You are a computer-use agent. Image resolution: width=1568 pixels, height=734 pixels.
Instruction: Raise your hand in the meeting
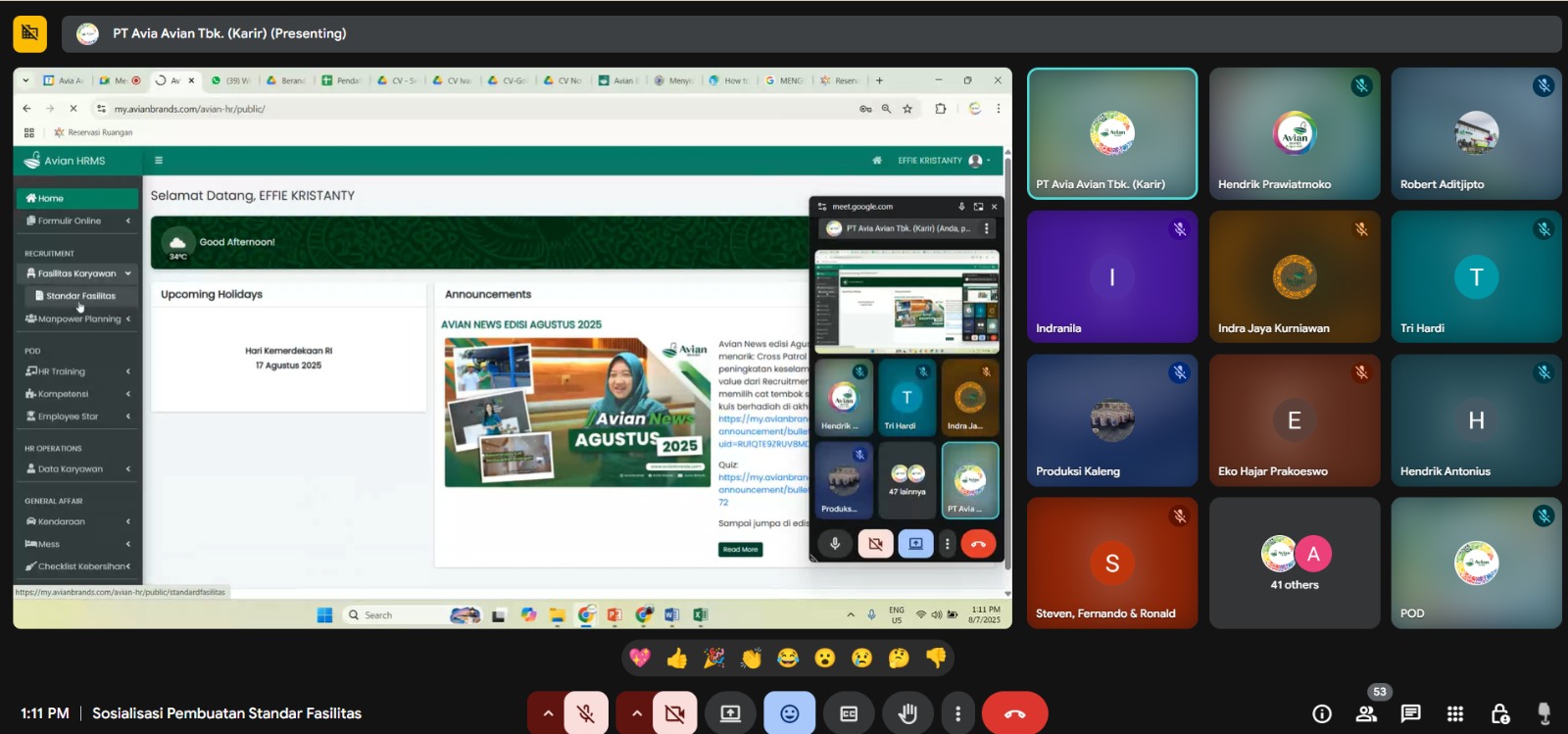point(907,713)
